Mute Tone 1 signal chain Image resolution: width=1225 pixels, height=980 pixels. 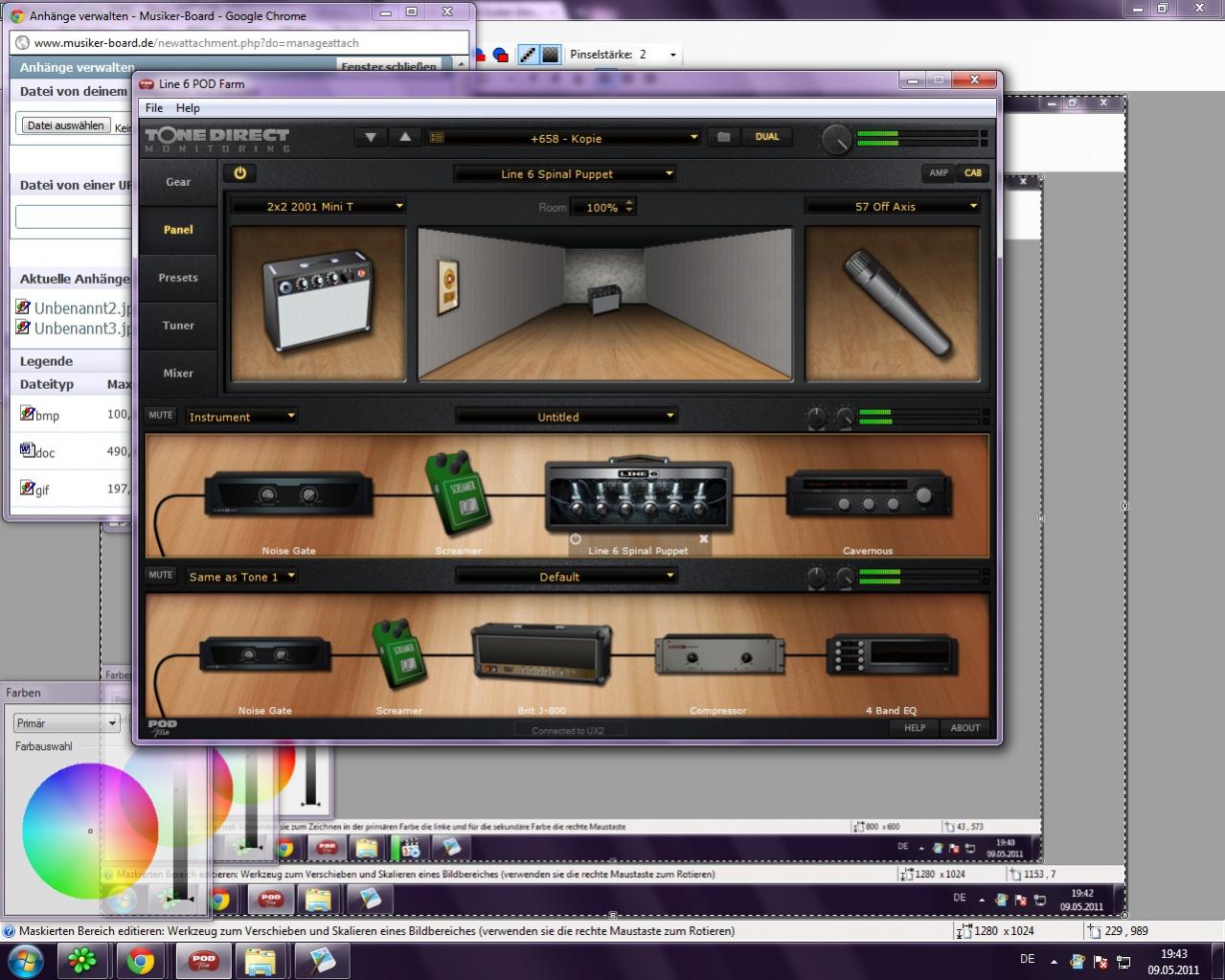pyautogui.click(x=161, y=416)
